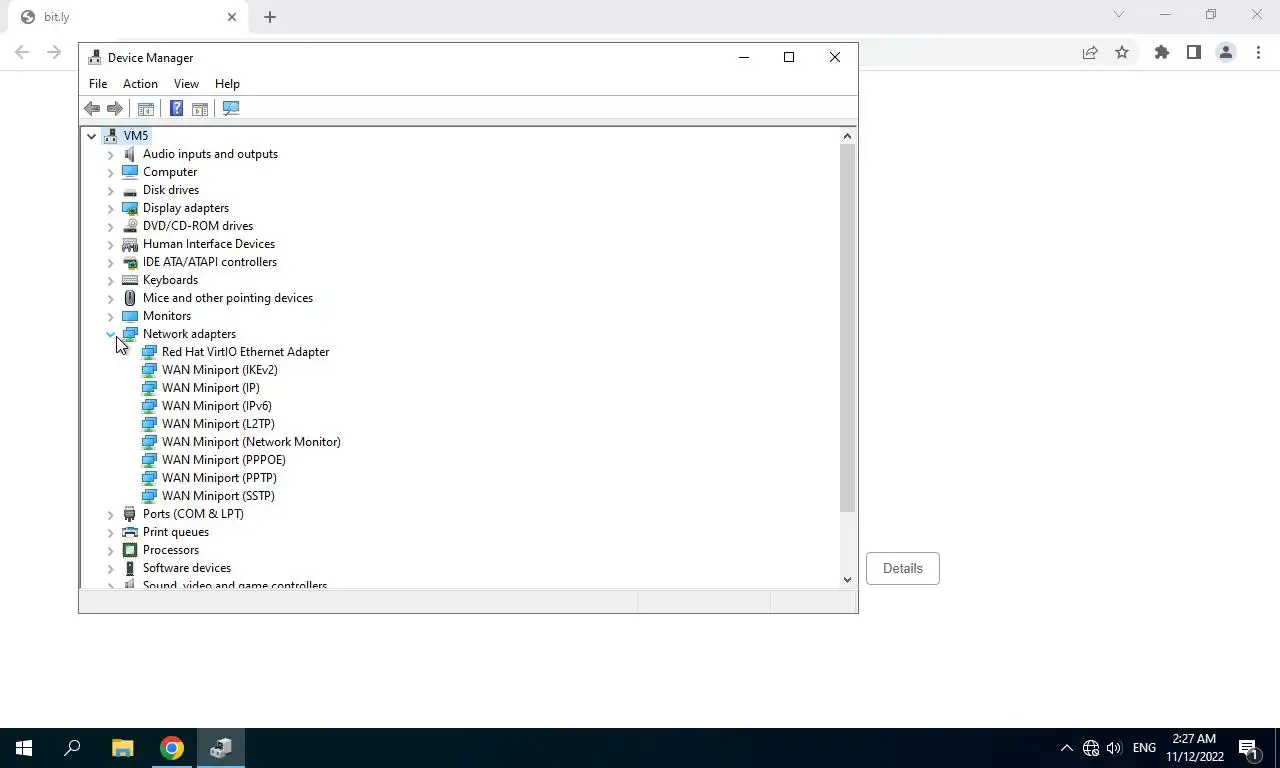Click the Audio inputs and outputs speaker icon
The image size is (1280, 768).
(x=129, y=154)
